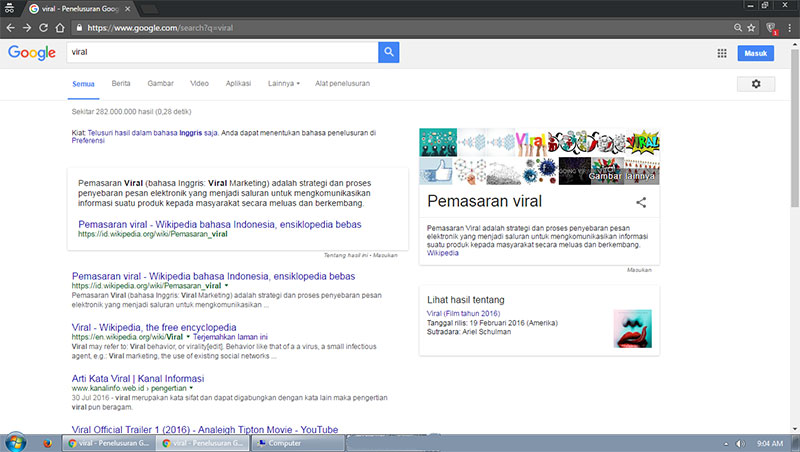The height and width of the screenshot is (452, 800).
Task: Open Viral - Wikipedia, the free encyclopedia
Action: 154,328
